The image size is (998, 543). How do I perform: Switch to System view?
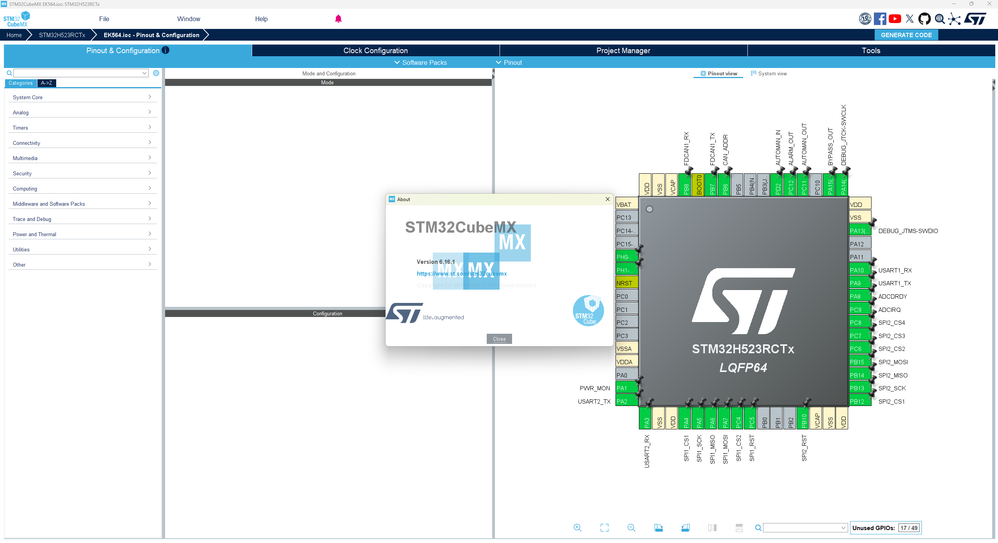(769, 74)
